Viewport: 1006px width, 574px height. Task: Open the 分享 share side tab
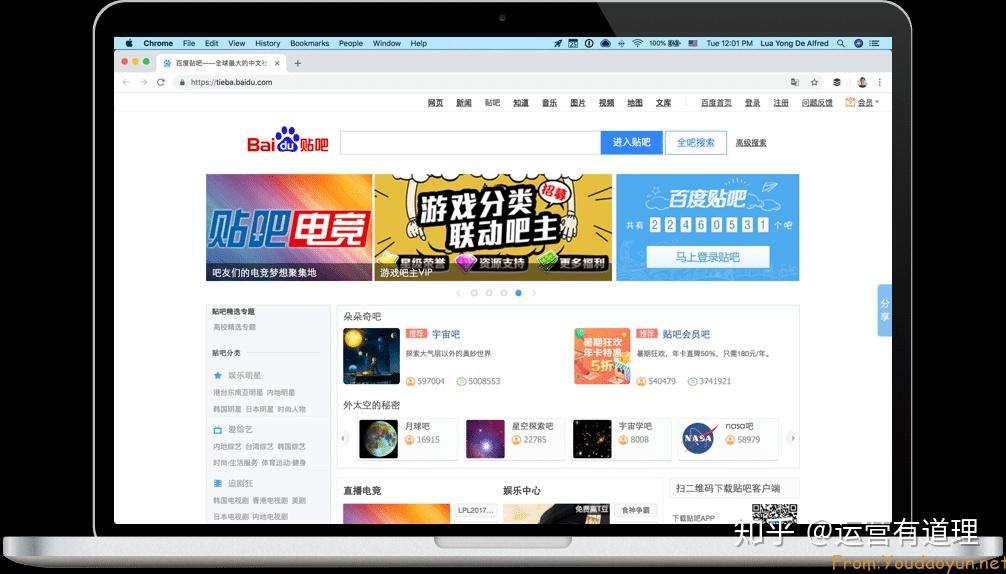(885, 310)
